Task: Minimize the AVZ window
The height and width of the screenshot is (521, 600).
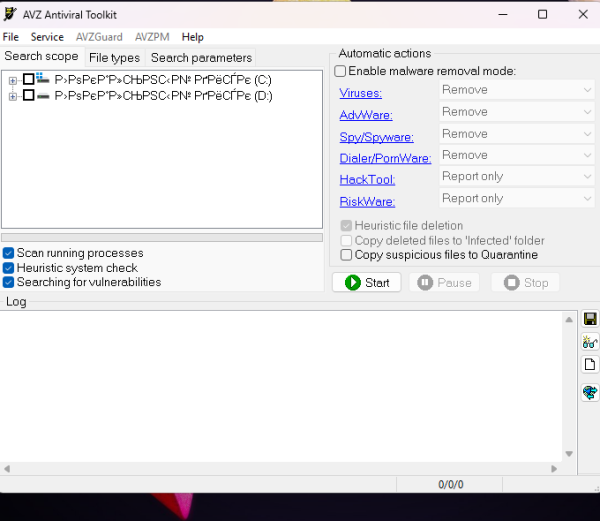Action: tap(503, 15)
